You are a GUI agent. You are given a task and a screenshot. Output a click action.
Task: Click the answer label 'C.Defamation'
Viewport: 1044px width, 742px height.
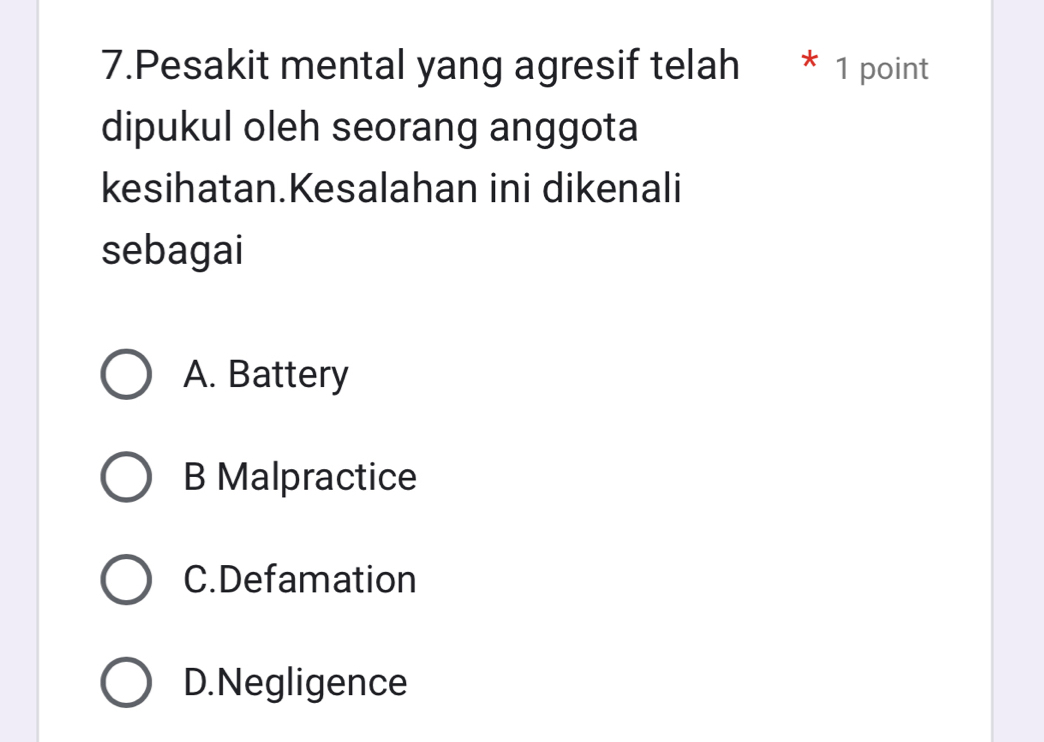[x=300, y=581]
